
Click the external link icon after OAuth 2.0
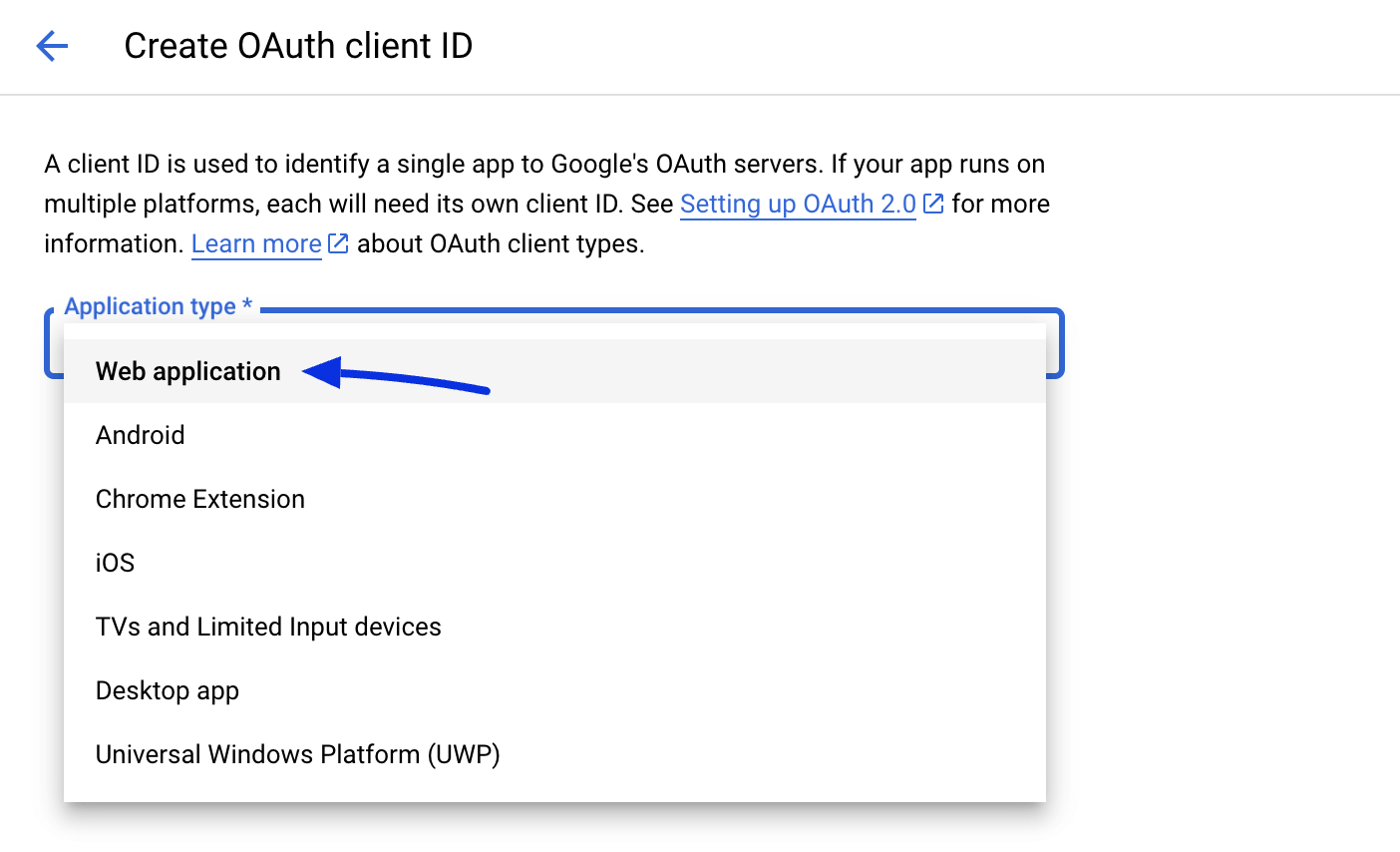(933, 204)
